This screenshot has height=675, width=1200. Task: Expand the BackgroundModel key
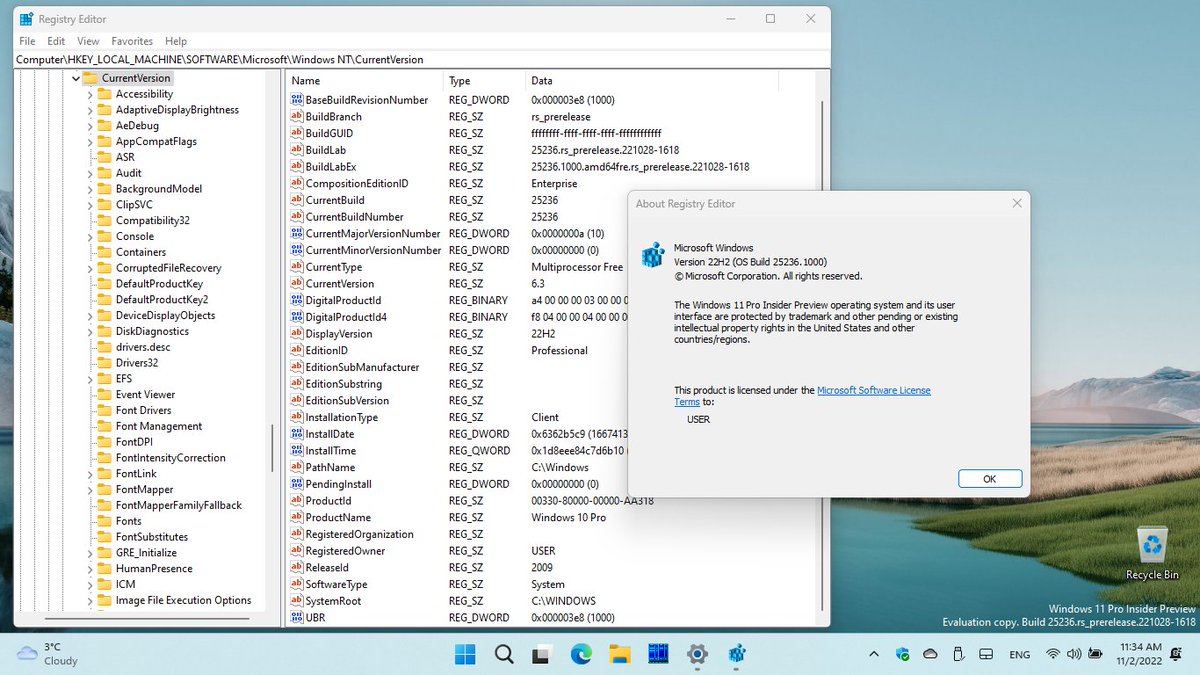click(x=90, y=189)
